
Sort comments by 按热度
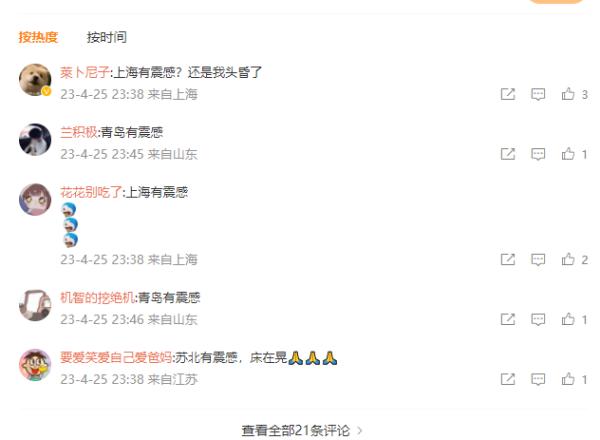38,37
